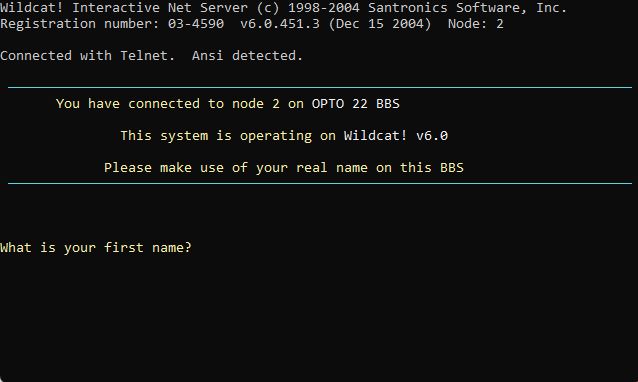
Task: Click the word 'Telnet' in the connection line
Action: 144,55
